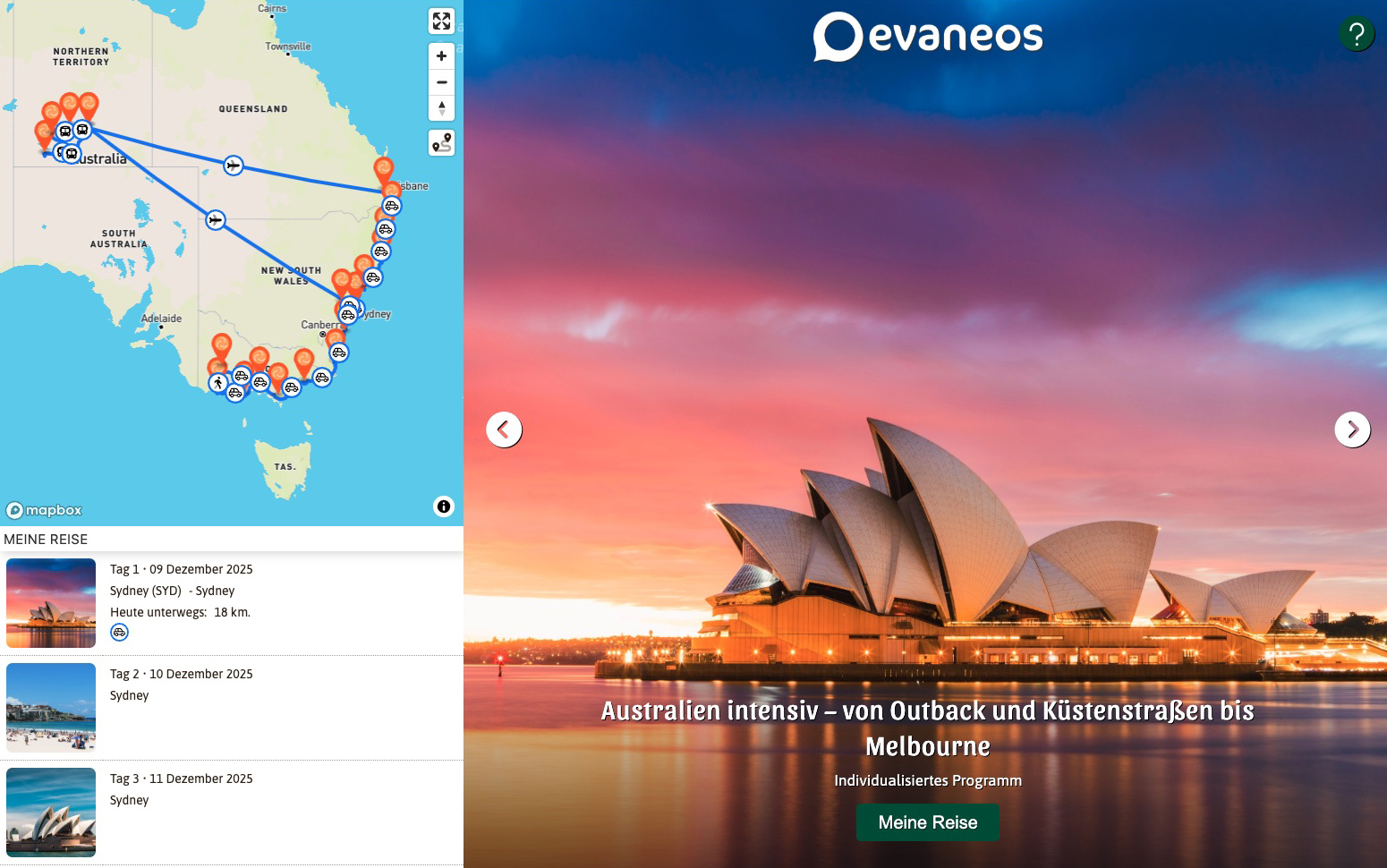
Task: Select plane icon on Sydney flight route
Action: 215,220
